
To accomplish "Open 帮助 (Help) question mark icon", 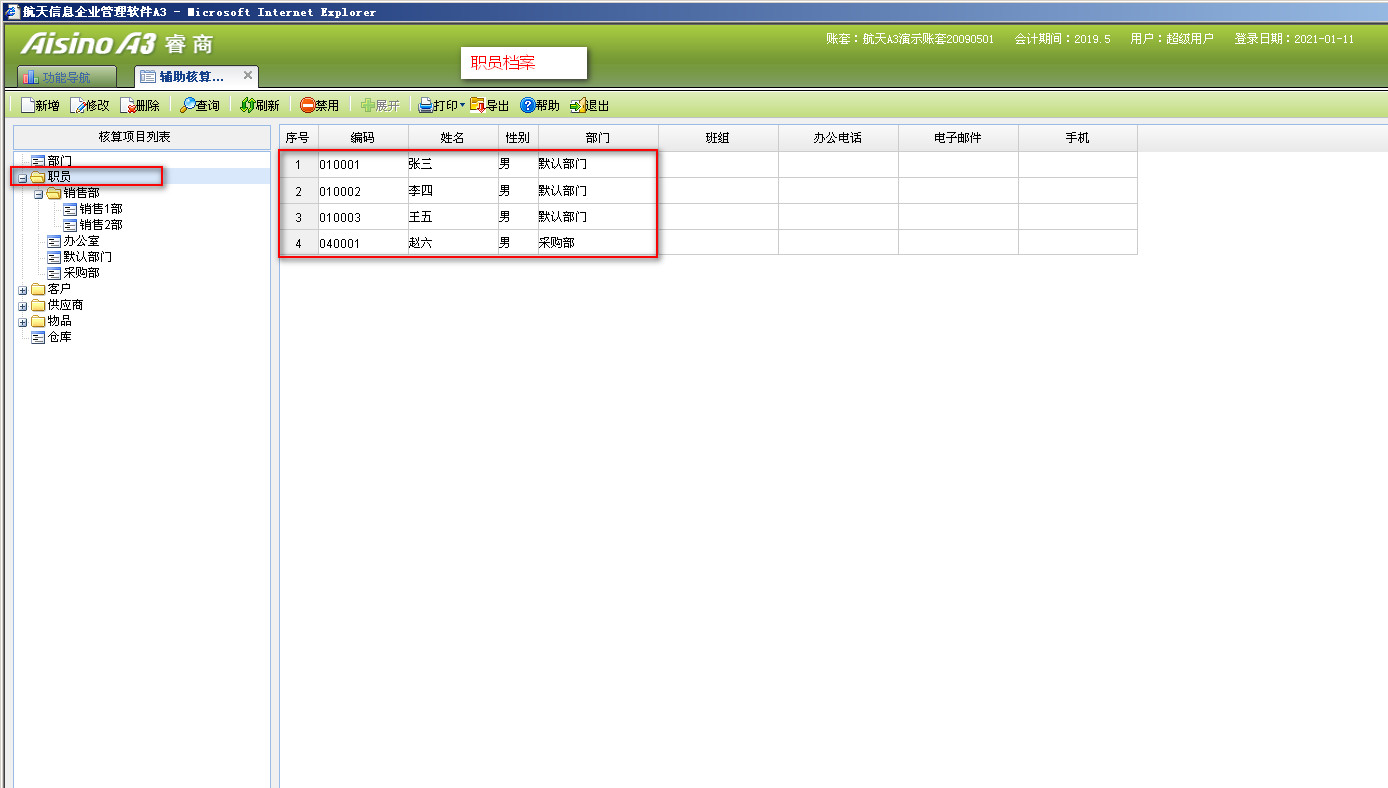I will point(527,105).
